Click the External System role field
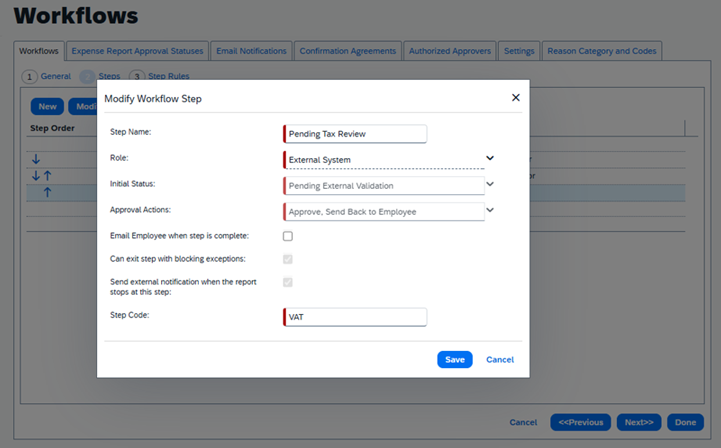Screen dimensions: 721x448 click(384, 160)
